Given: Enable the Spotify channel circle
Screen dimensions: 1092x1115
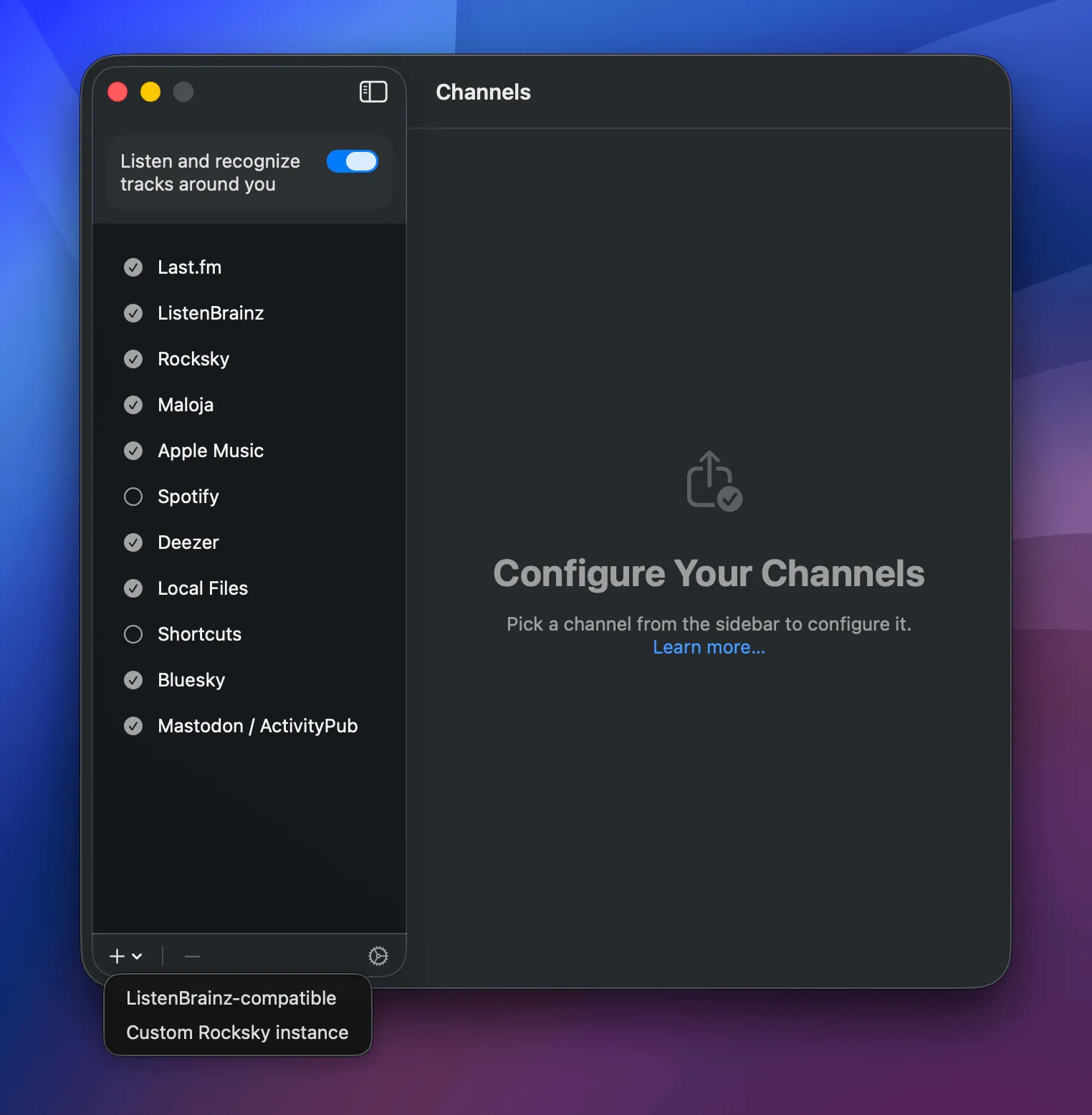Looking at the screenshot, I should coord(133,497).
